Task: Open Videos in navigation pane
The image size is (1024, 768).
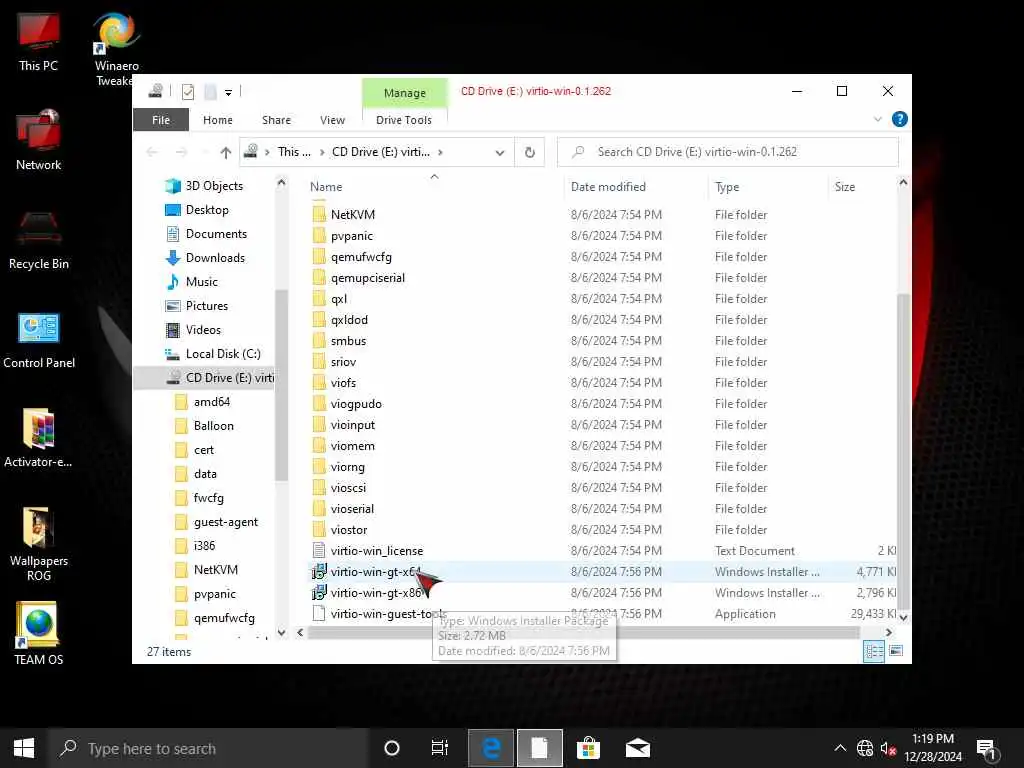Action: (x=202, y=330)
